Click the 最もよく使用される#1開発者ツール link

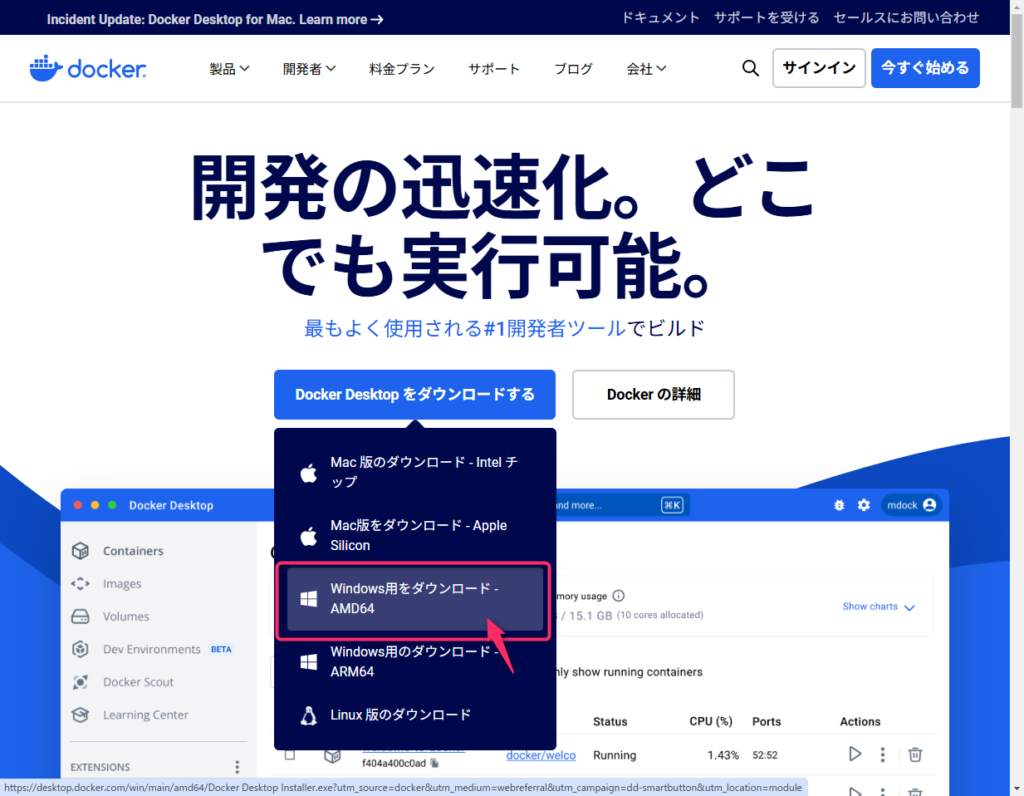pos(464,328)
